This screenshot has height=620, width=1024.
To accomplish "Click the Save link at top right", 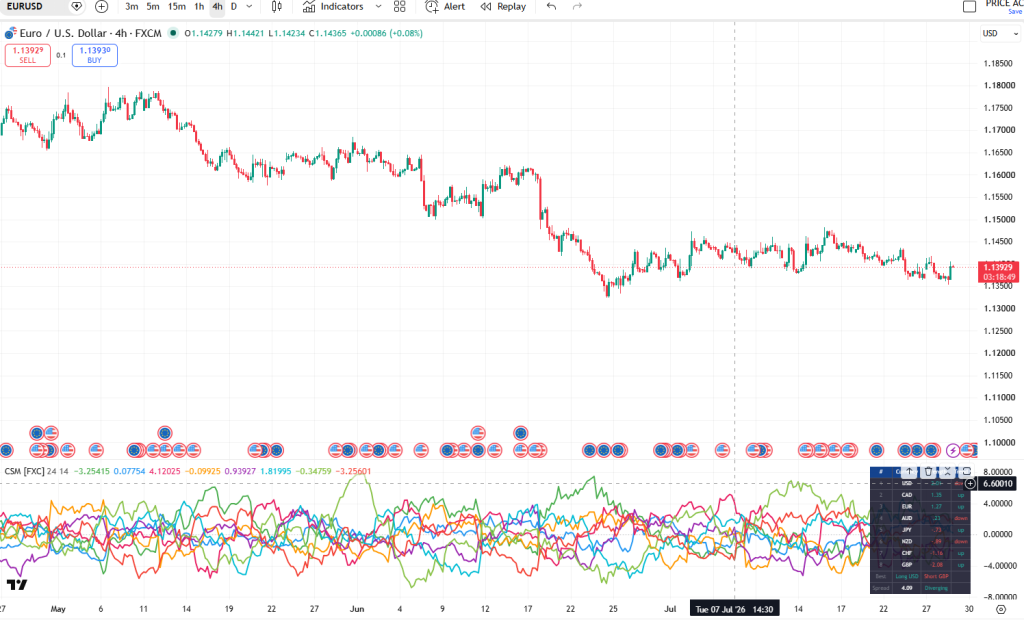I will coord(1016,12).
